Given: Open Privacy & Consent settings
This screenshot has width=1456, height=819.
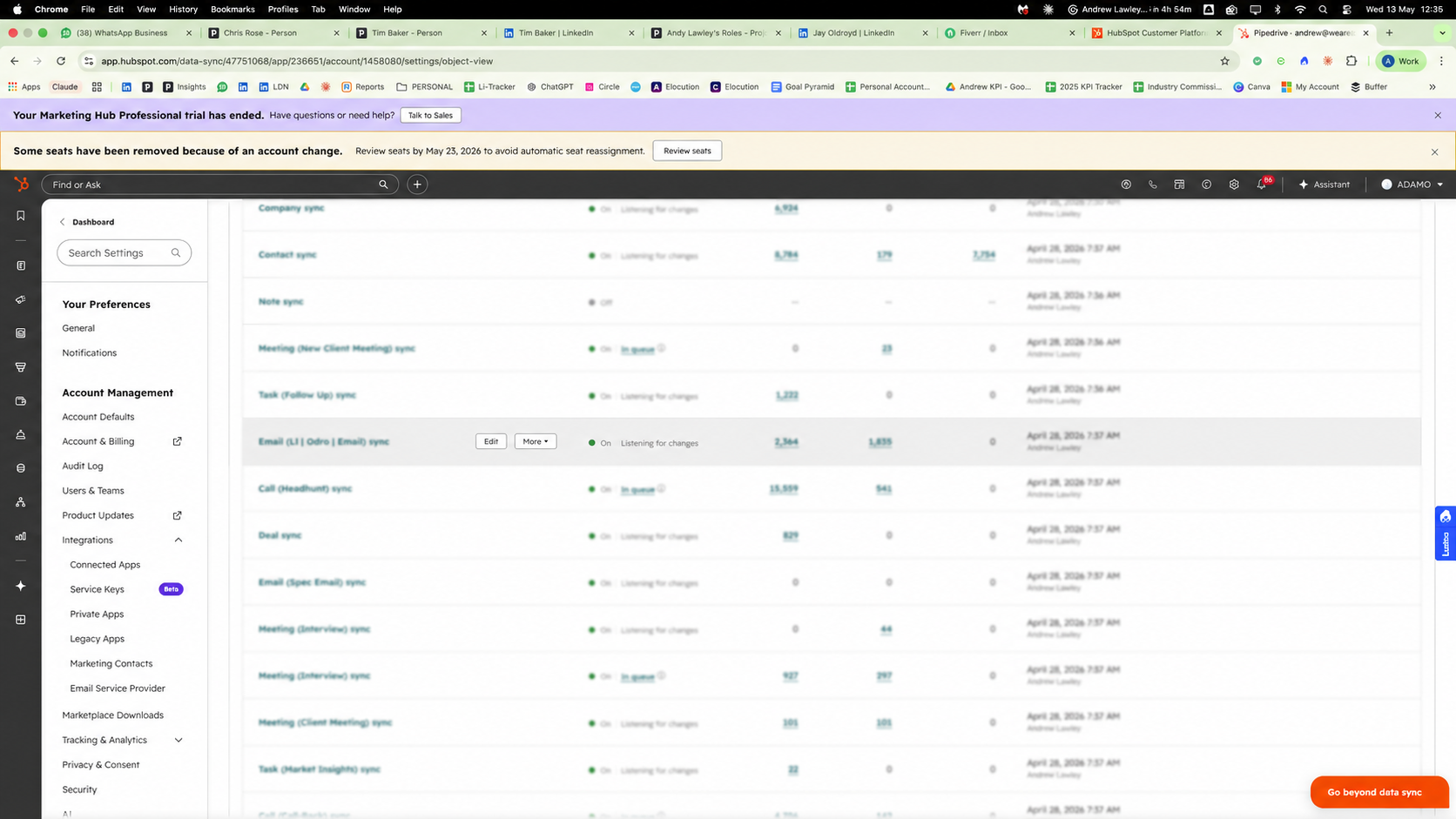Looking at the screenshot, I should coord(101,765).
